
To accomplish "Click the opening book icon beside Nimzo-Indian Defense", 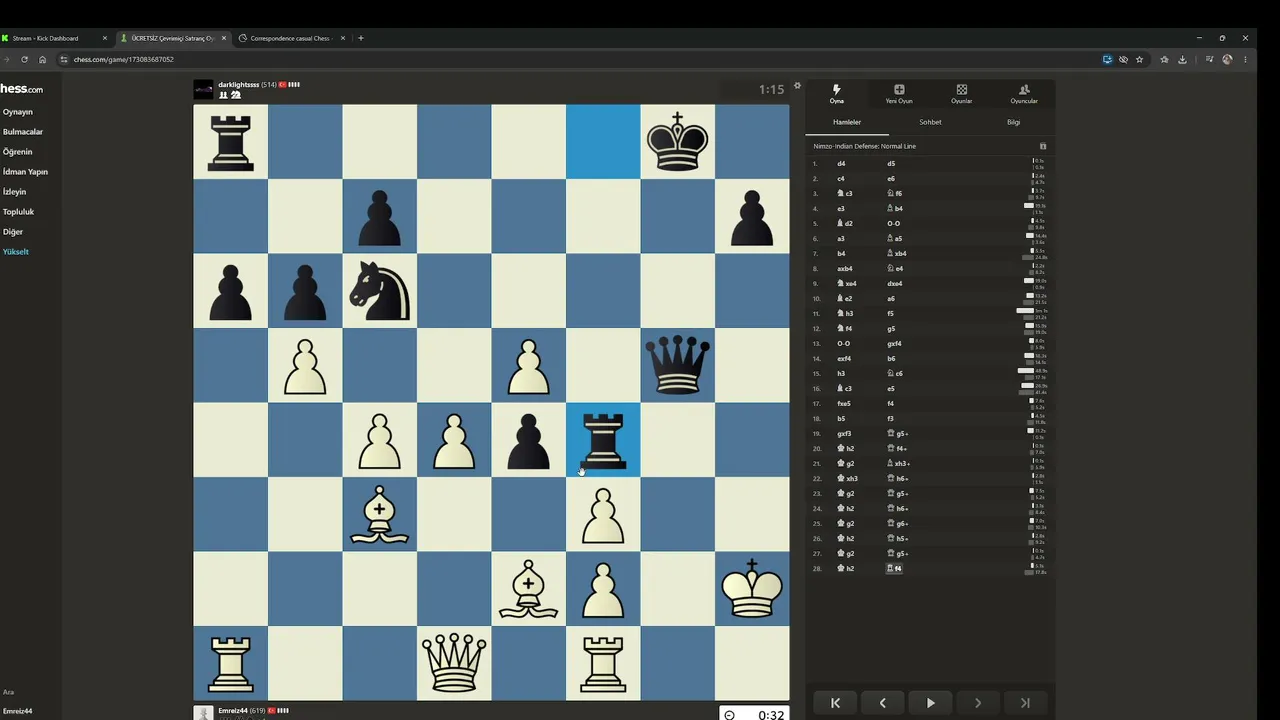I will (x=1043, y=146).
